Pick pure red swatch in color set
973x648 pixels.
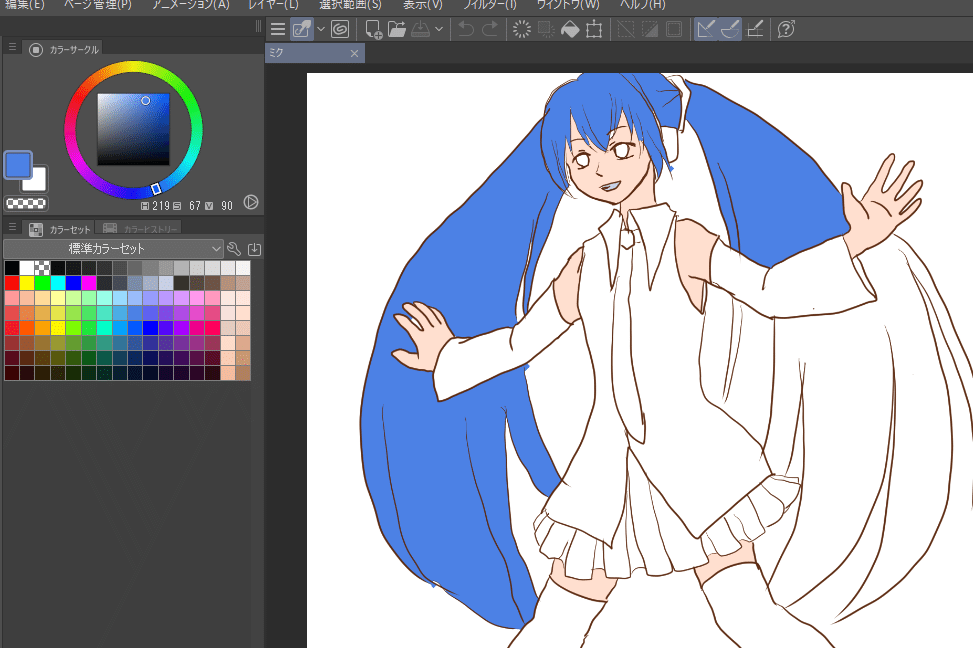(x=12, y=283)
